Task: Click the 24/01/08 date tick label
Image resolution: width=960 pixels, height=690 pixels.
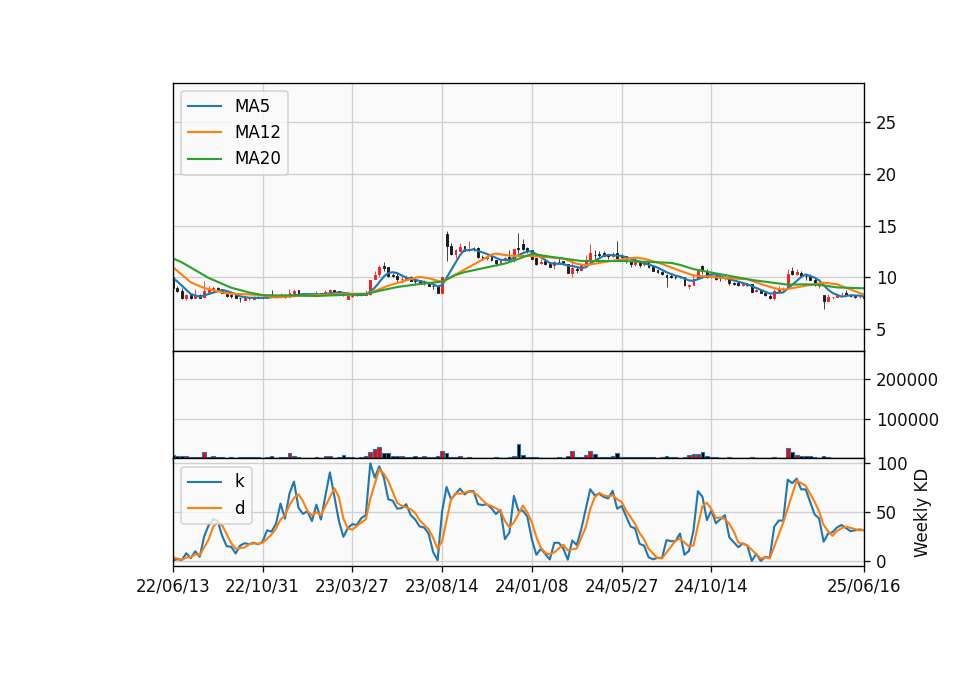Action: [x=531, y=586]
